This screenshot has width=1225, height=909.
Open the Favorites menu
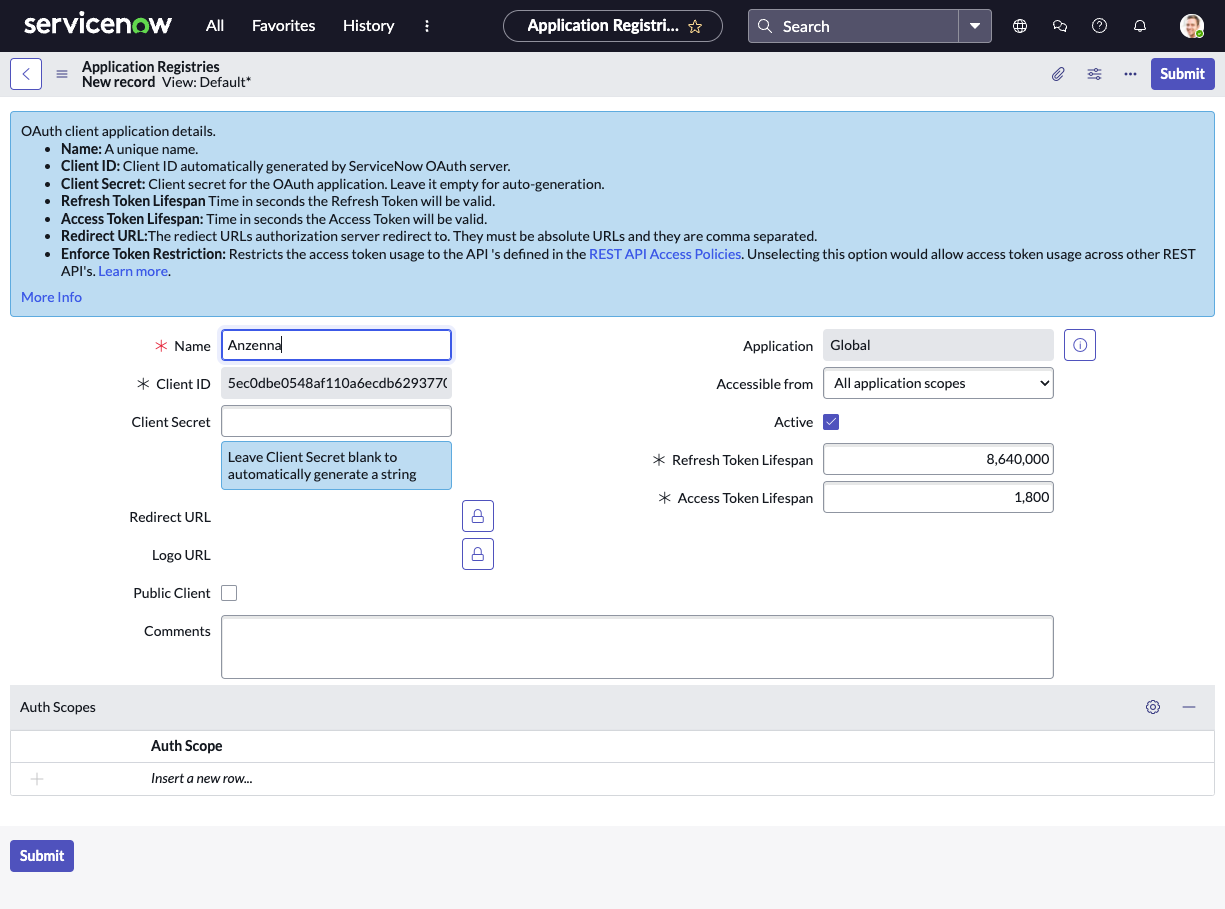[283, 26]
